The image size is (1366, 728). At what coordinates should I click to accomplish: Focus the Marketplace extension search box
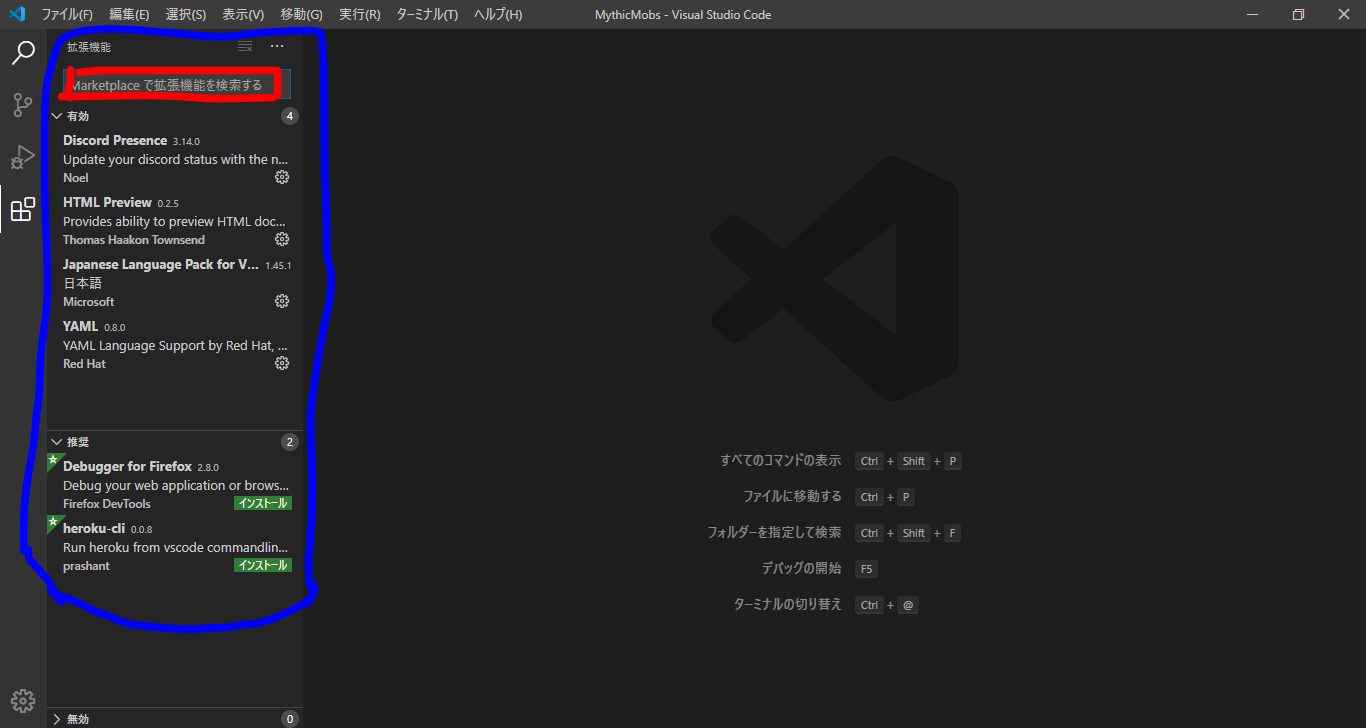click(x=176, y=85)
